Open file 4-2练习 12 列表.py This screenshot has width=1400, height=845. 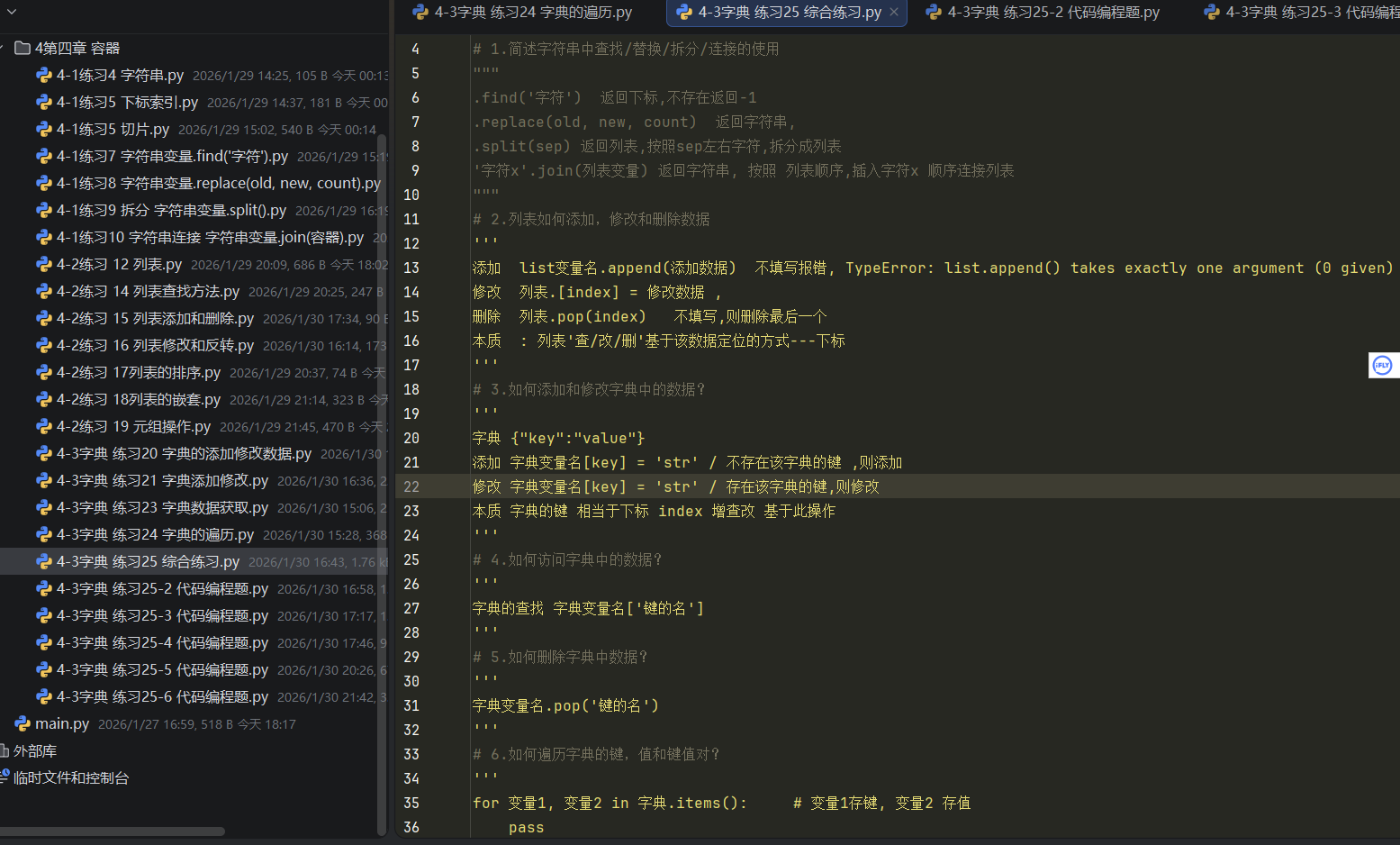(x=119, y=264)
